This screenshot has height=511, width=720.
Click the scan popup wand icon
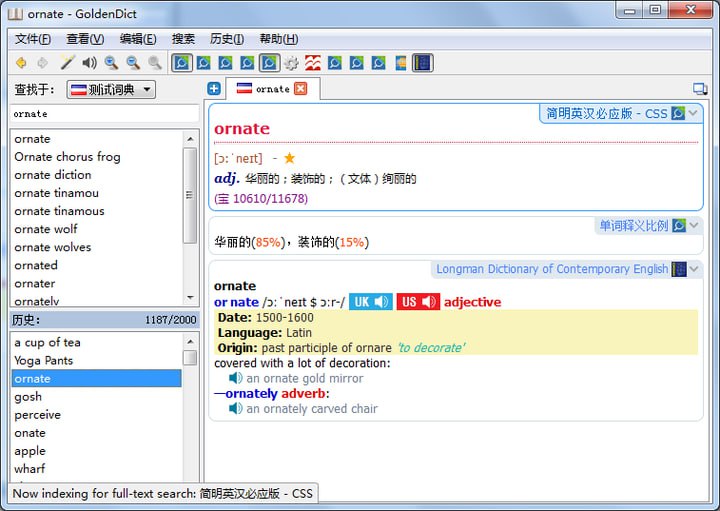pos(67,63)
